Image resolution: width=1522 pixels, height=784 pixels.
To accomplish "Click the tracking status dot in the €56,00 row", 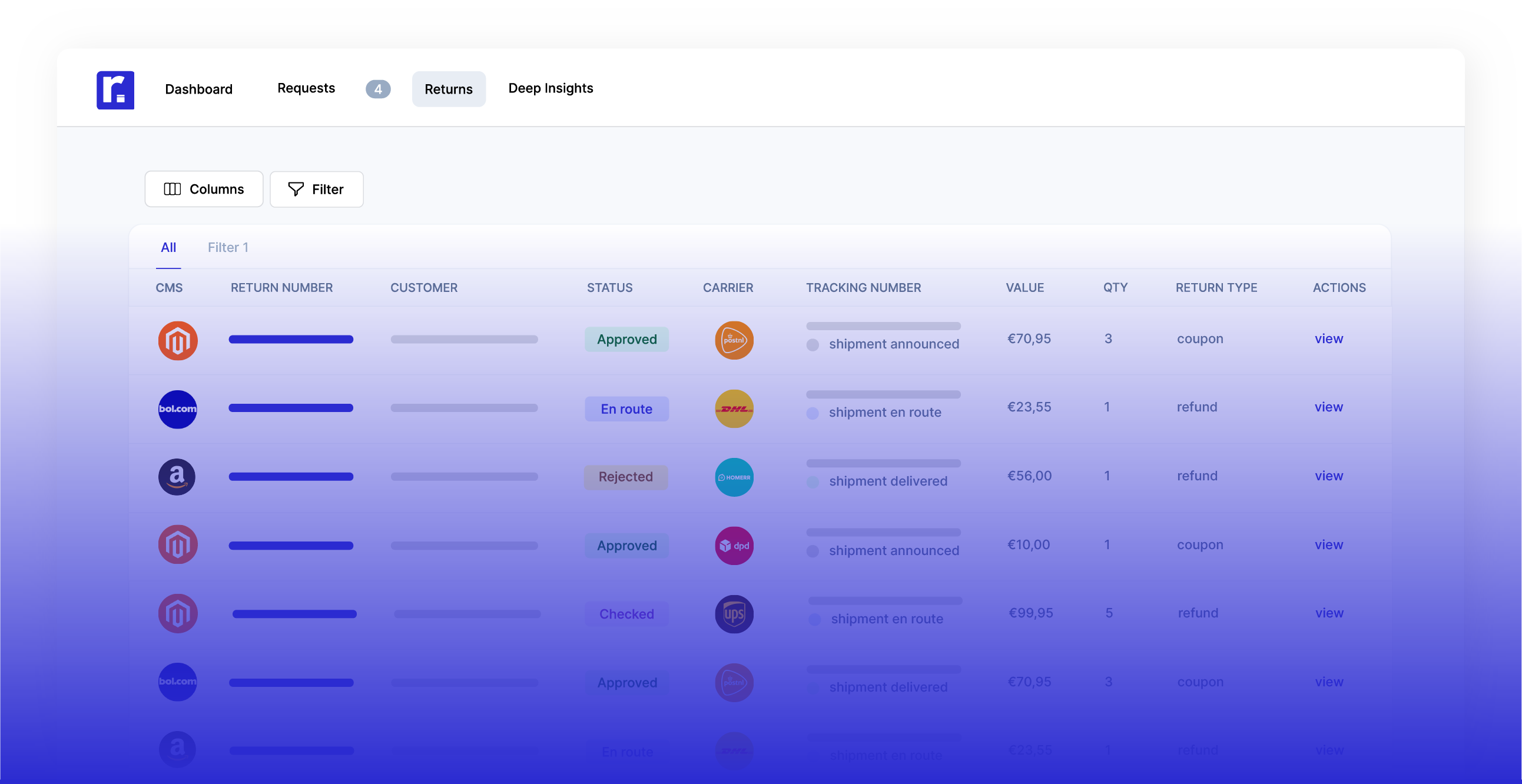I will point(813,482).
